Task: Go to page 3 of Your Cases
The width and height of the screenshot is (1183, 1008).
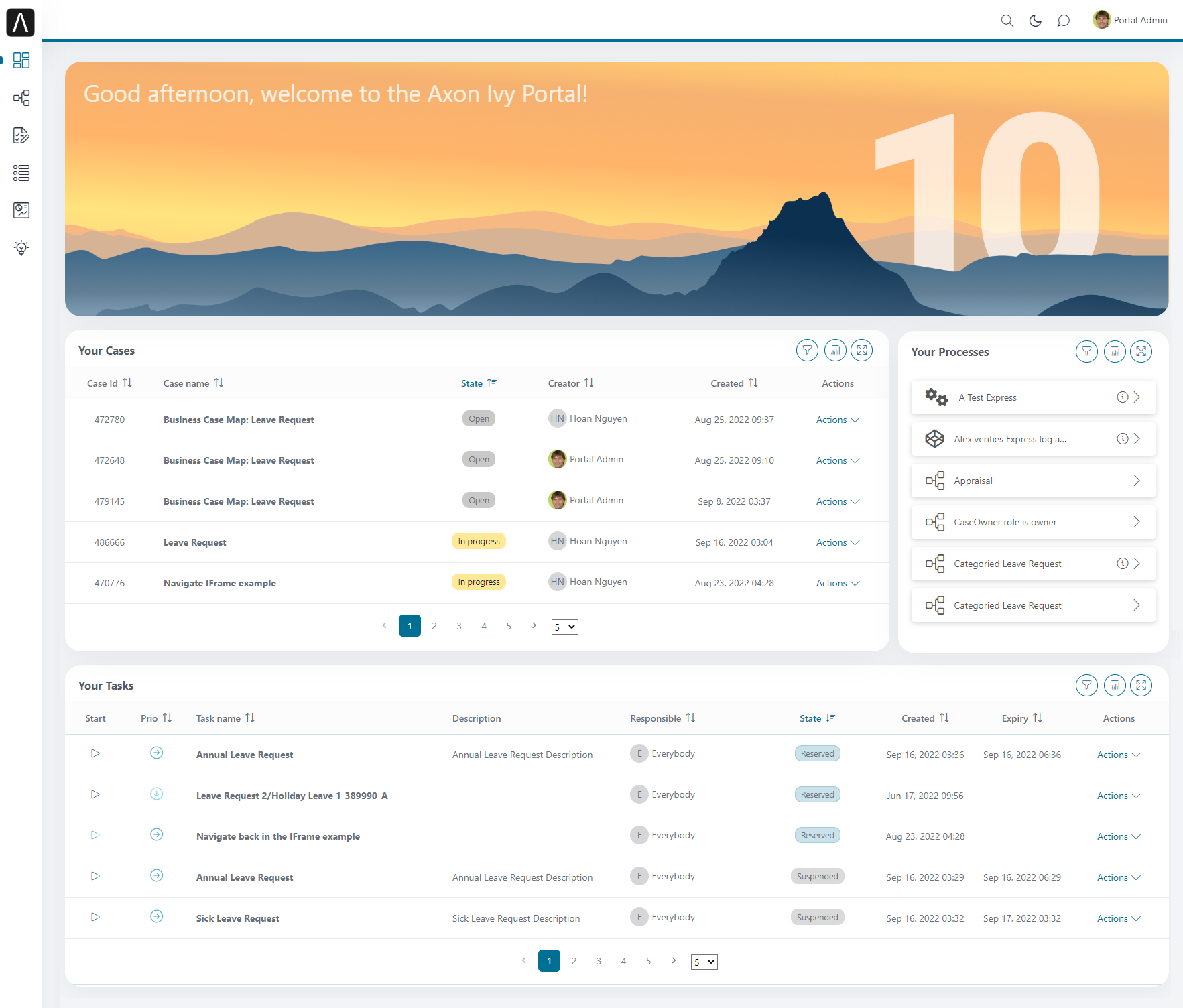Action: pyautogui.click(x=459, y=625)
